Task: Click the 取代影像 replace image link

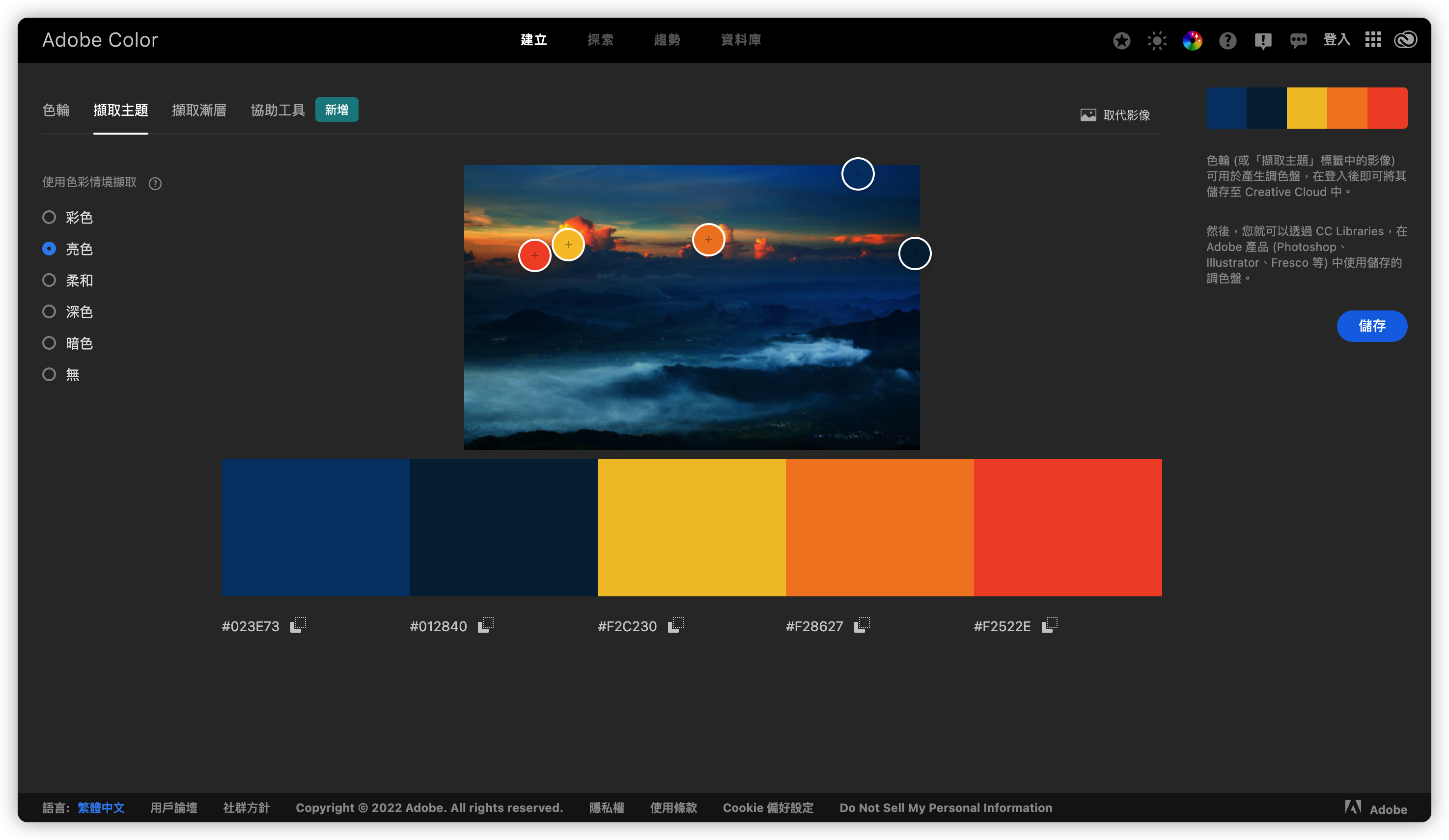Action: tap(1126, 115)
